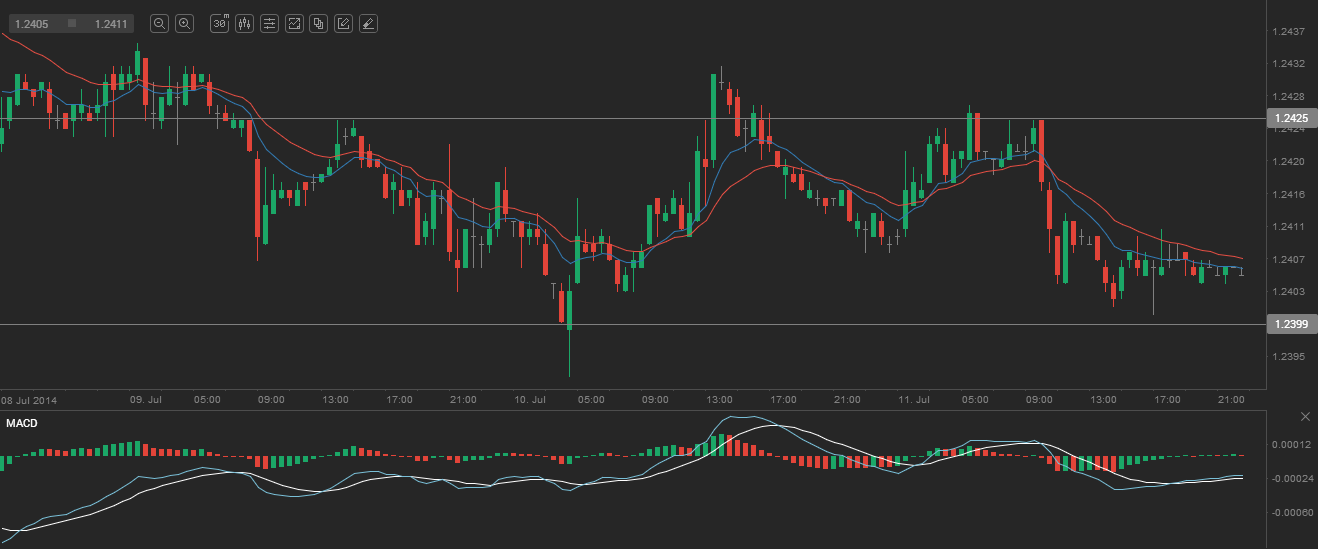Viewport: 1318px width, 549px height.
Task: Zoom in the chart with the plus magnifier
Action: pos(184,23)
